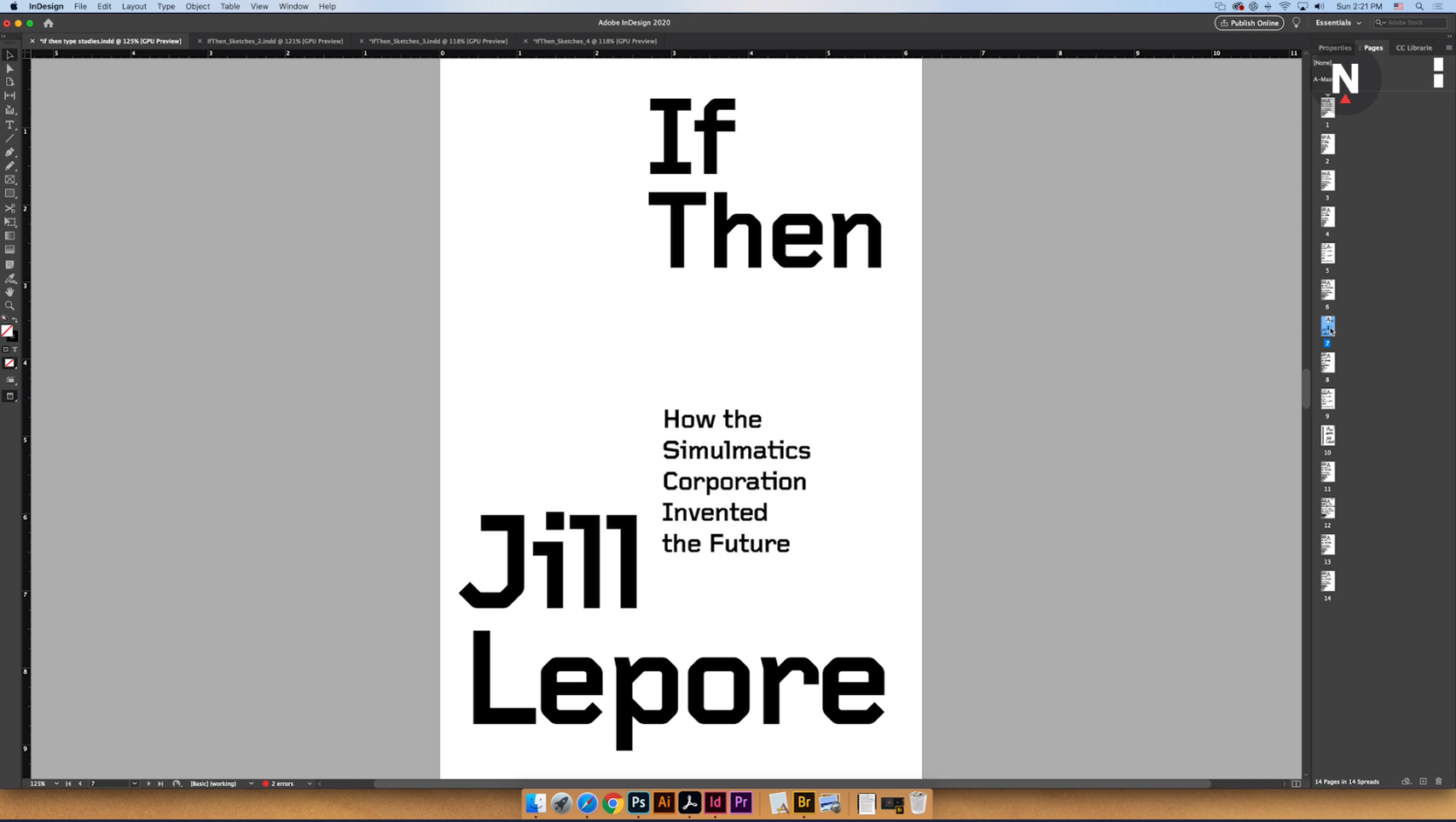Select the Gap tool
1456x822 pixels.
pos(10,96)
